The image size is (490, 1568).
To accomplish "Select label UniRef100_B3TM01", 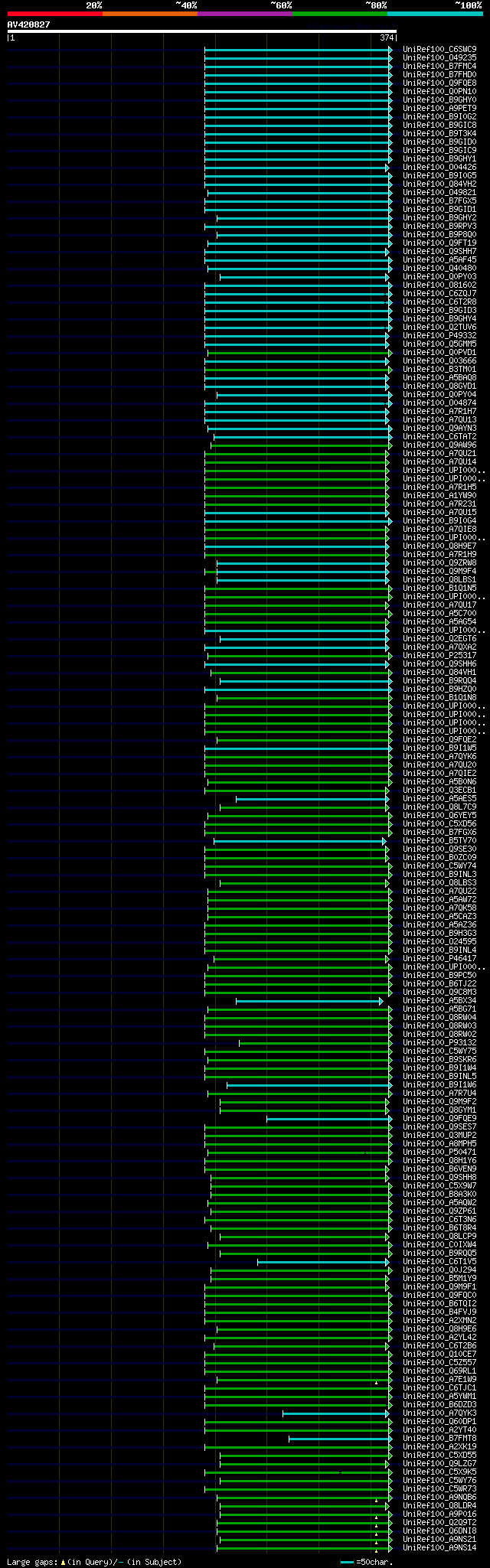I will click(439, 369).
